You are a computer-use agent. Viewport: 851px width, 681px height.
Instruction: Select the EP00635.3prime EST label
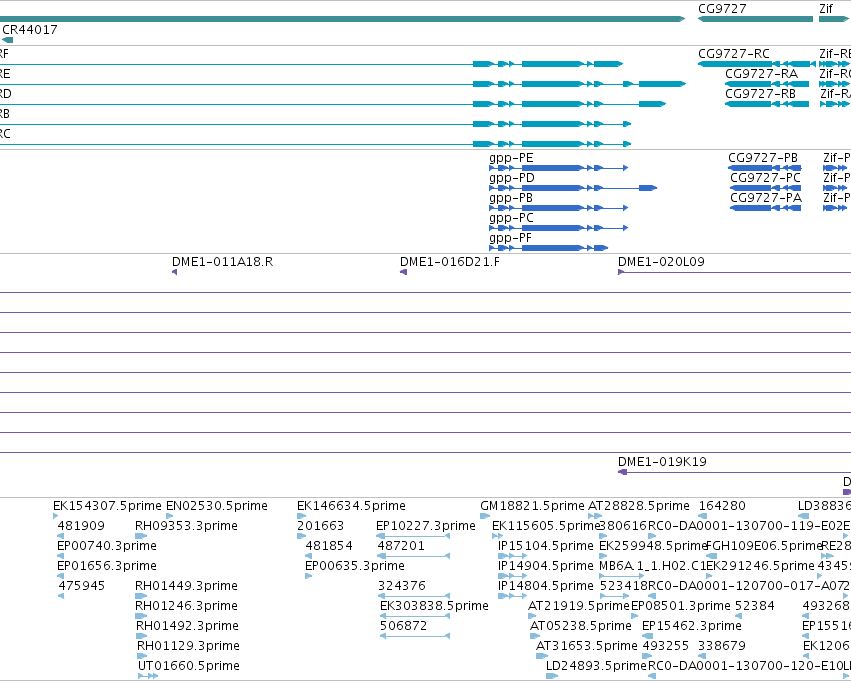click(x=354, y=567)
